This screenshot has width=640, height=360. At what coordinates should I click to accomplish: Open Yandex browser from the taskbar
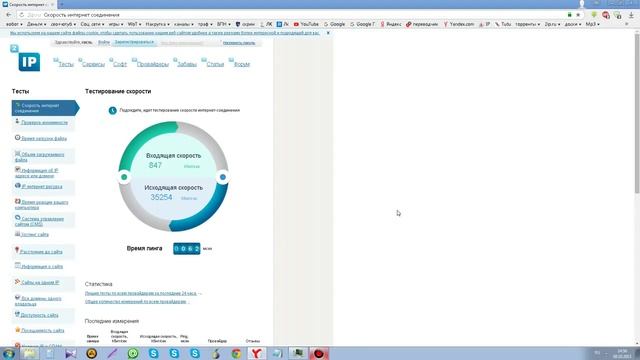pyautogui.click(x=256, y=353)
